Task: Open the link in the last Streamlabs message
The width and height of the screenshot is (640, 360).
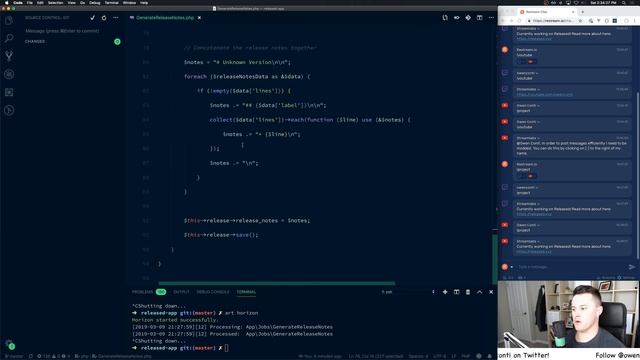Action: 534,252
